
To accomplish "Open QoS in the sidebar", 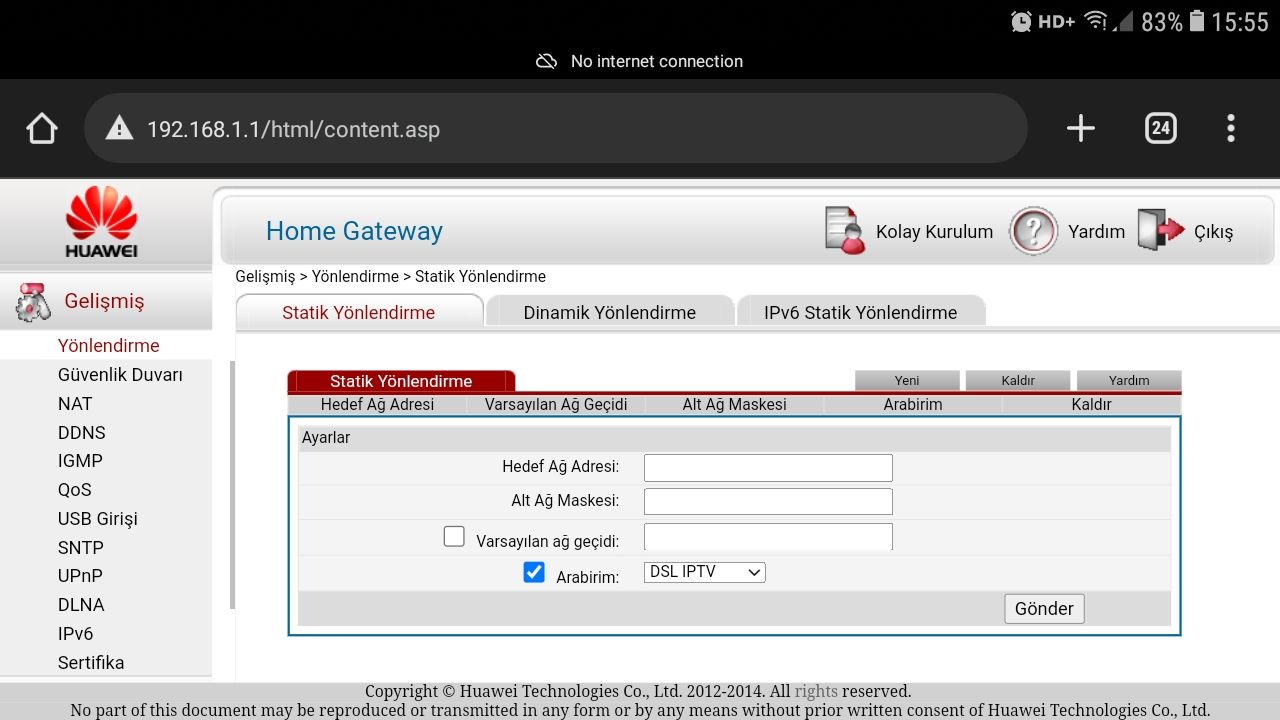I will tap(75, 489).
